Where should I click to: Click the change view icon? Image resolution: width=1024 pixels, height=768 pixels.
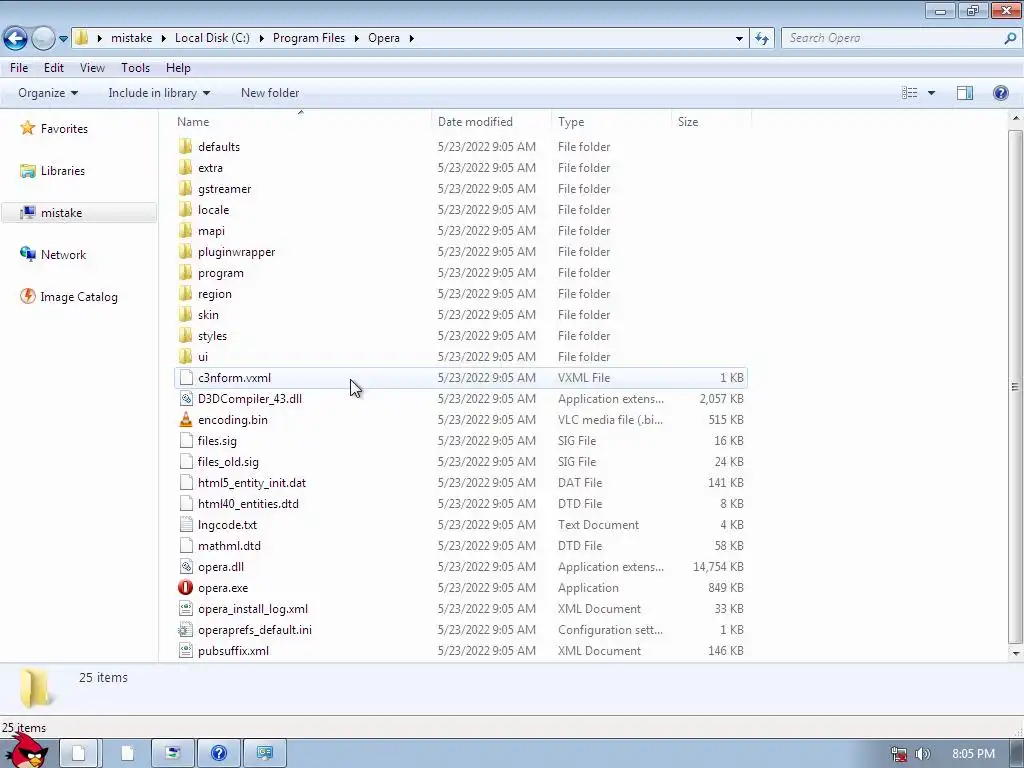pos(909,93)
